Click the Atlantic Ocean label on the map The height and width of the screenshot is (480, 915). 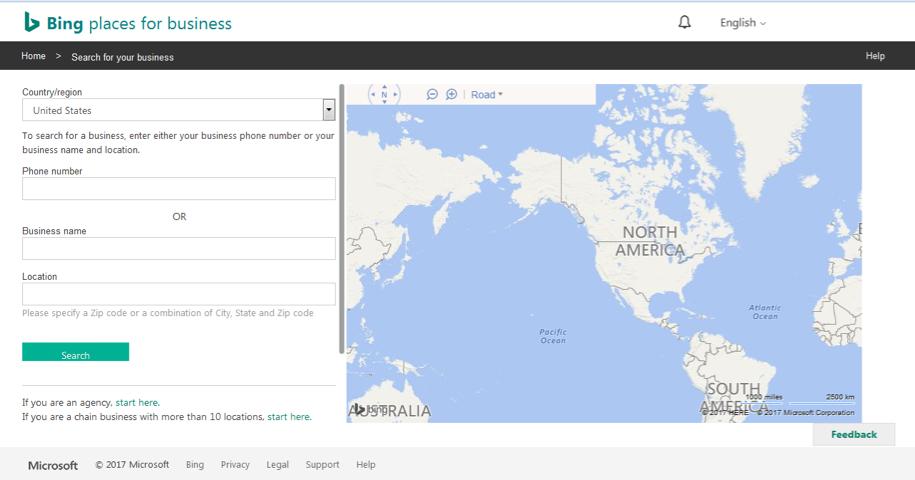(764, 312)
